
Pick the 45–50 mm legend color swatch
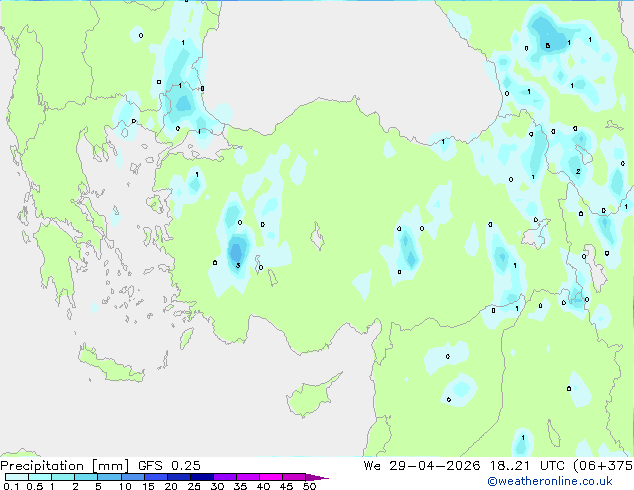tap(294, 477)
